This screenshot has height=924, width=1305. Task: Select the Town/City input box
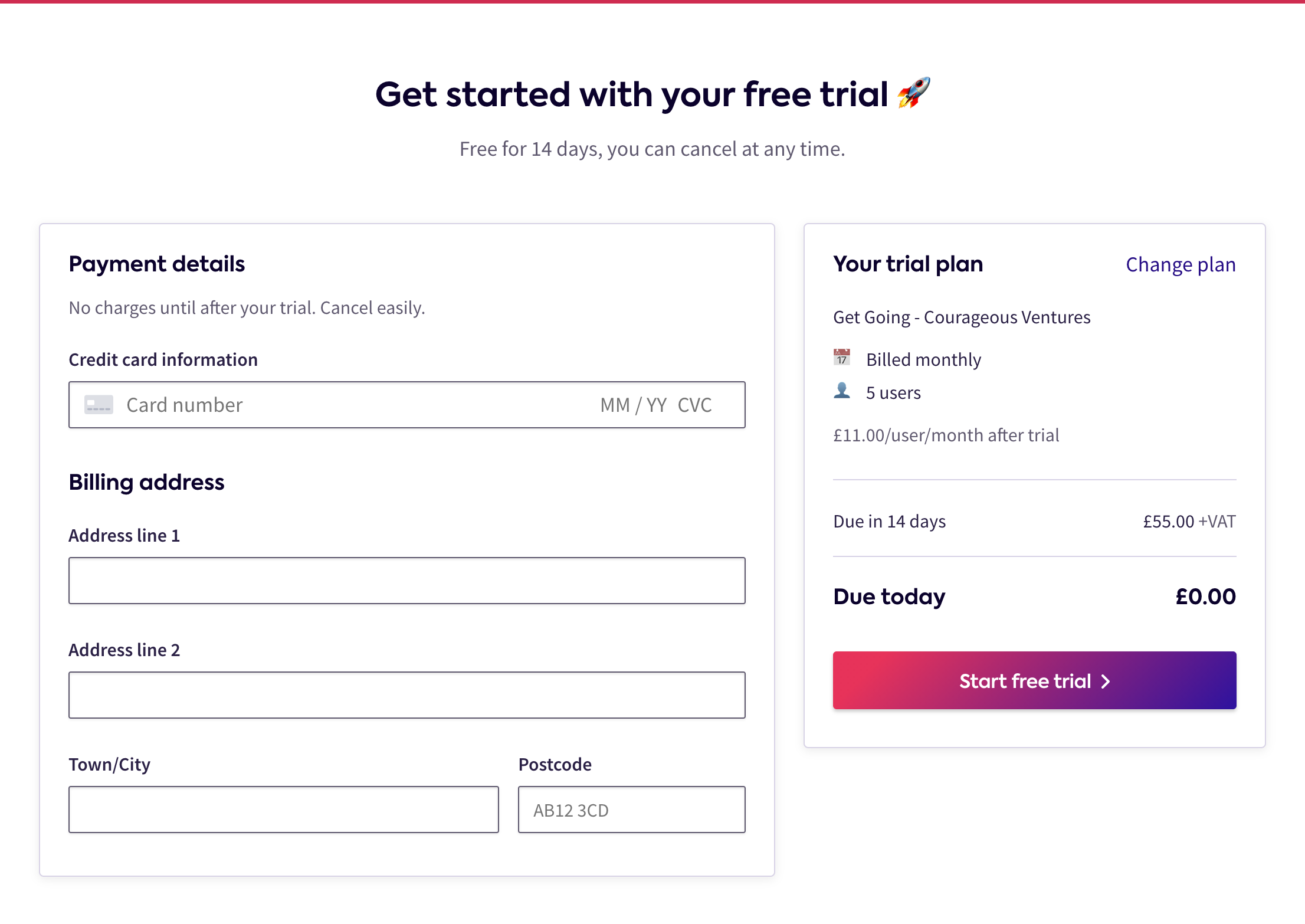click(x=284, y=810)
